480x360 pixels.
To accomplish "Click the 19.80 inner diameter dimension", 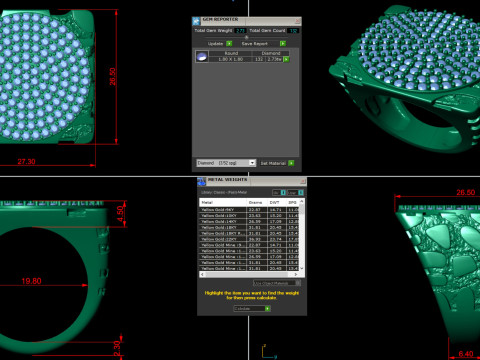I will [x=31, y=281].
